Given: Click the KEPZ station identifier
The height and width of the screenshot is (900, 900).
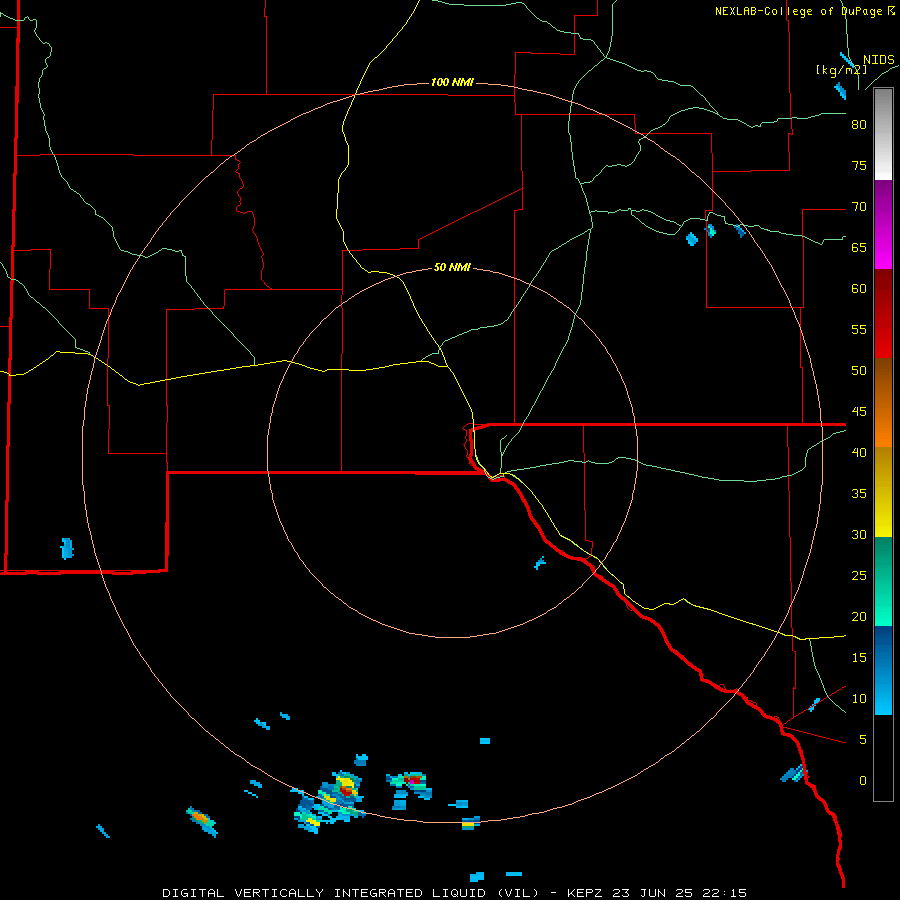Looking at the screenshot, I should (x=587, y=893).
